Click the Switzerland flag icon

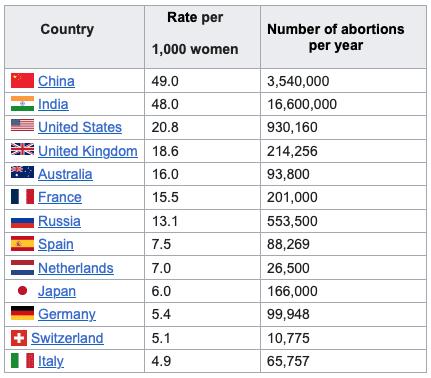click(x=19, y=338)
